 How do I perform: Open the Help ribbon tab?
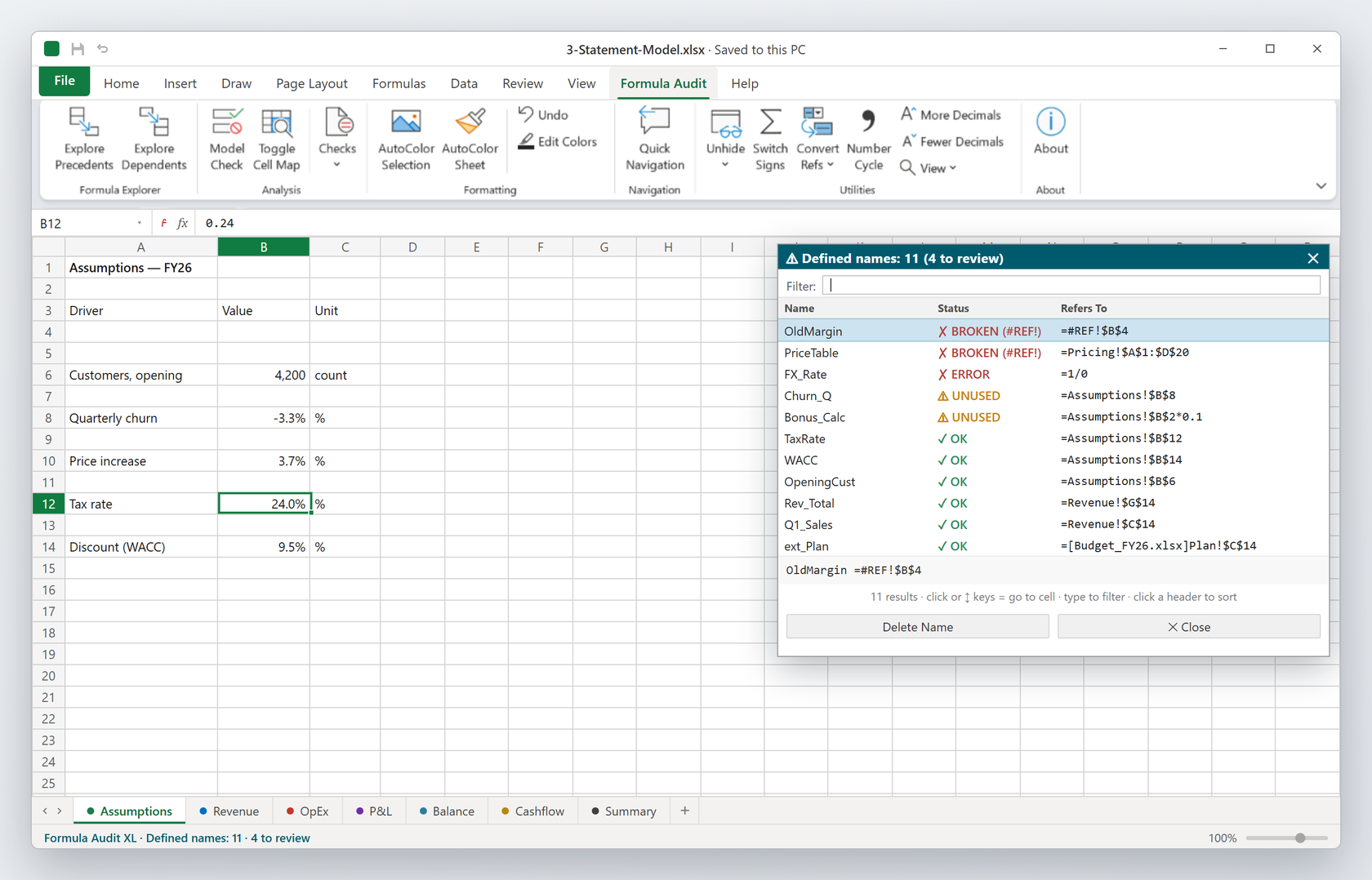pyautogui.click(x=744, y=83)
